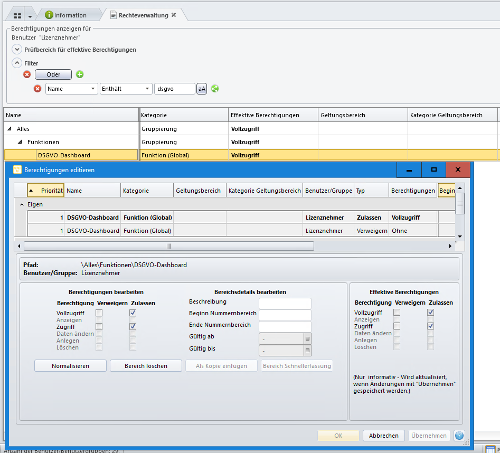This screenshot has height=453, width=500.
Task: Toggle case-sensitive filter icon
Action: pyautogui.click(x=201, y=89)
